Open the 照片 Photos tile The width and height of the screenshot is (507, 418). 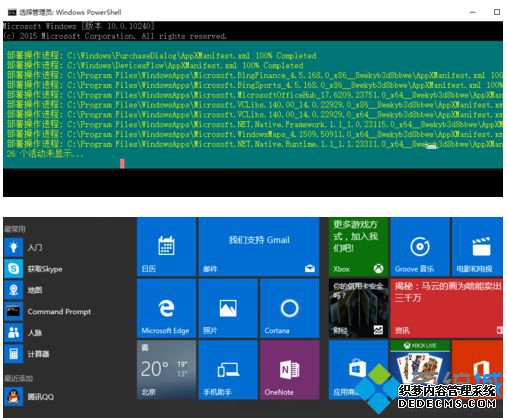(228, 308)
